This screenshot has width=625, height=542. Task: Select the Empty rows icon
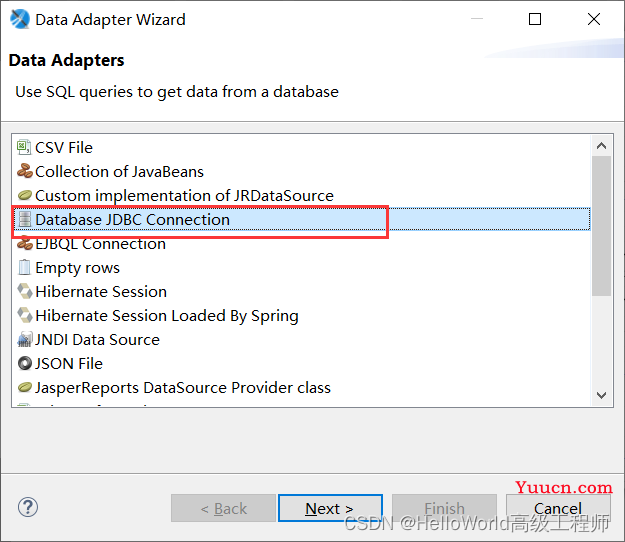coord(24,267)
